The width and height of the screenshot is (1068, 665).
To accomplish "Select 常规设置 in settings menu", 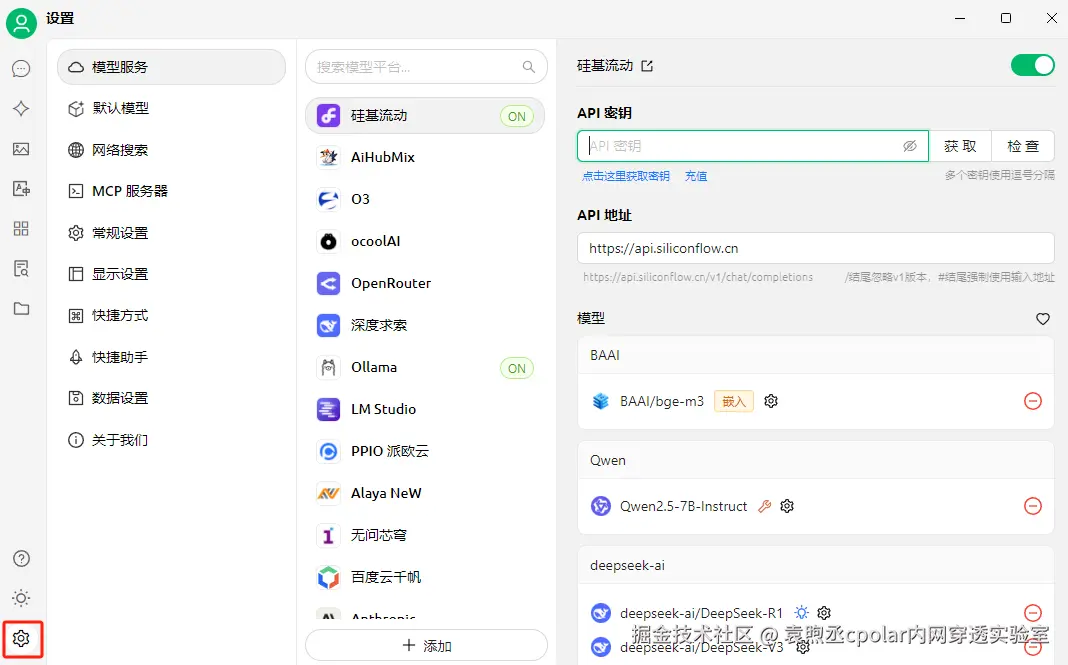I will 171,233.
